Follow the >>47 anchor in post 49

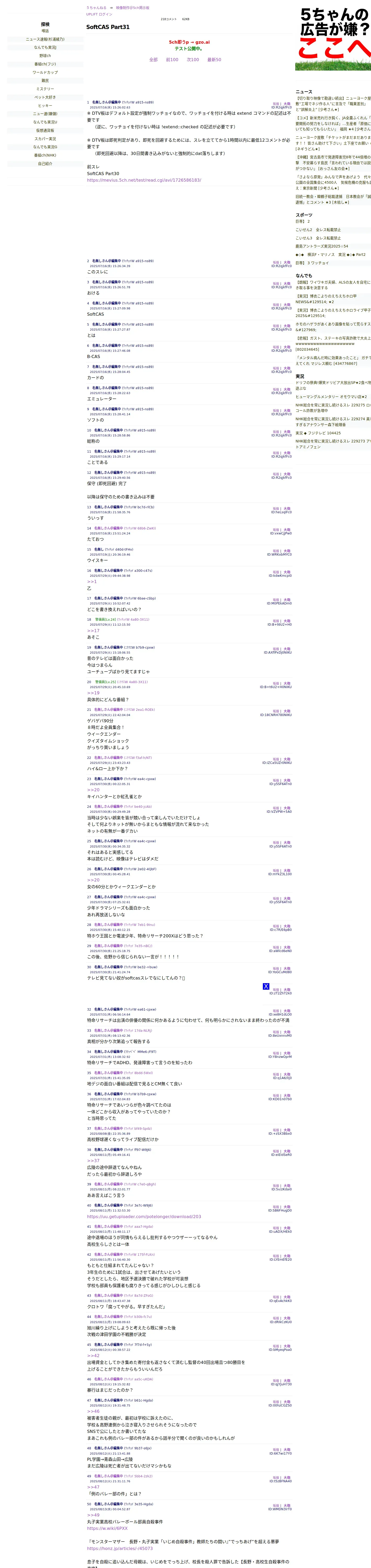coord(93,1487)
